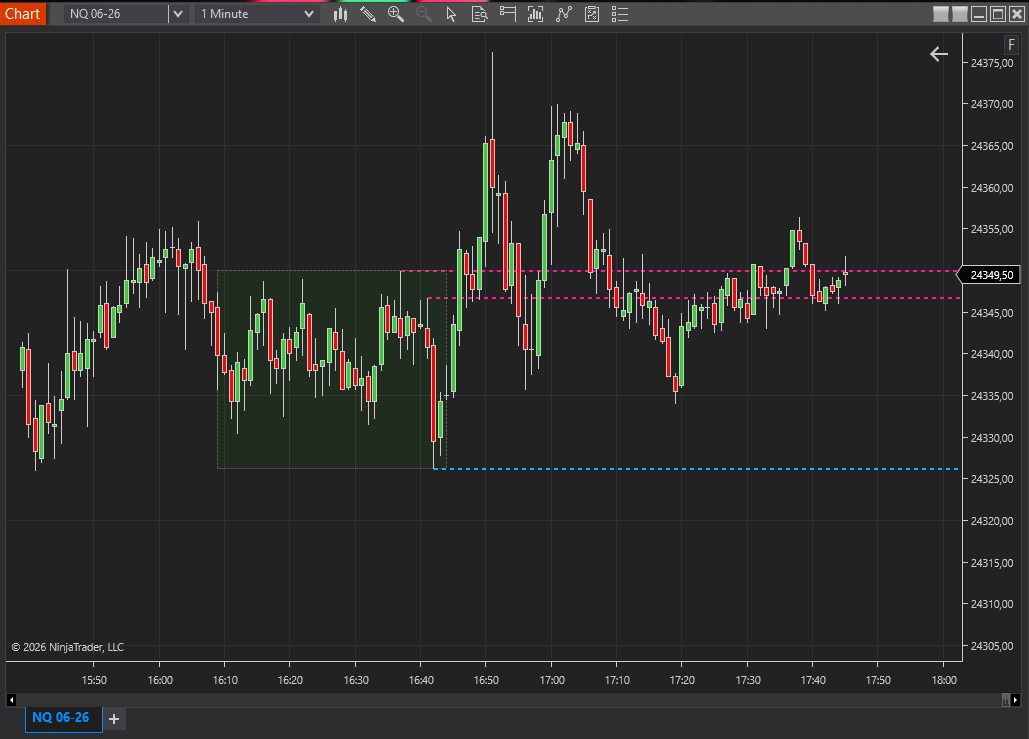This screenshot has width=1029, height=739.
Task: Add a new tab with plus button
Action: point(114,719)
